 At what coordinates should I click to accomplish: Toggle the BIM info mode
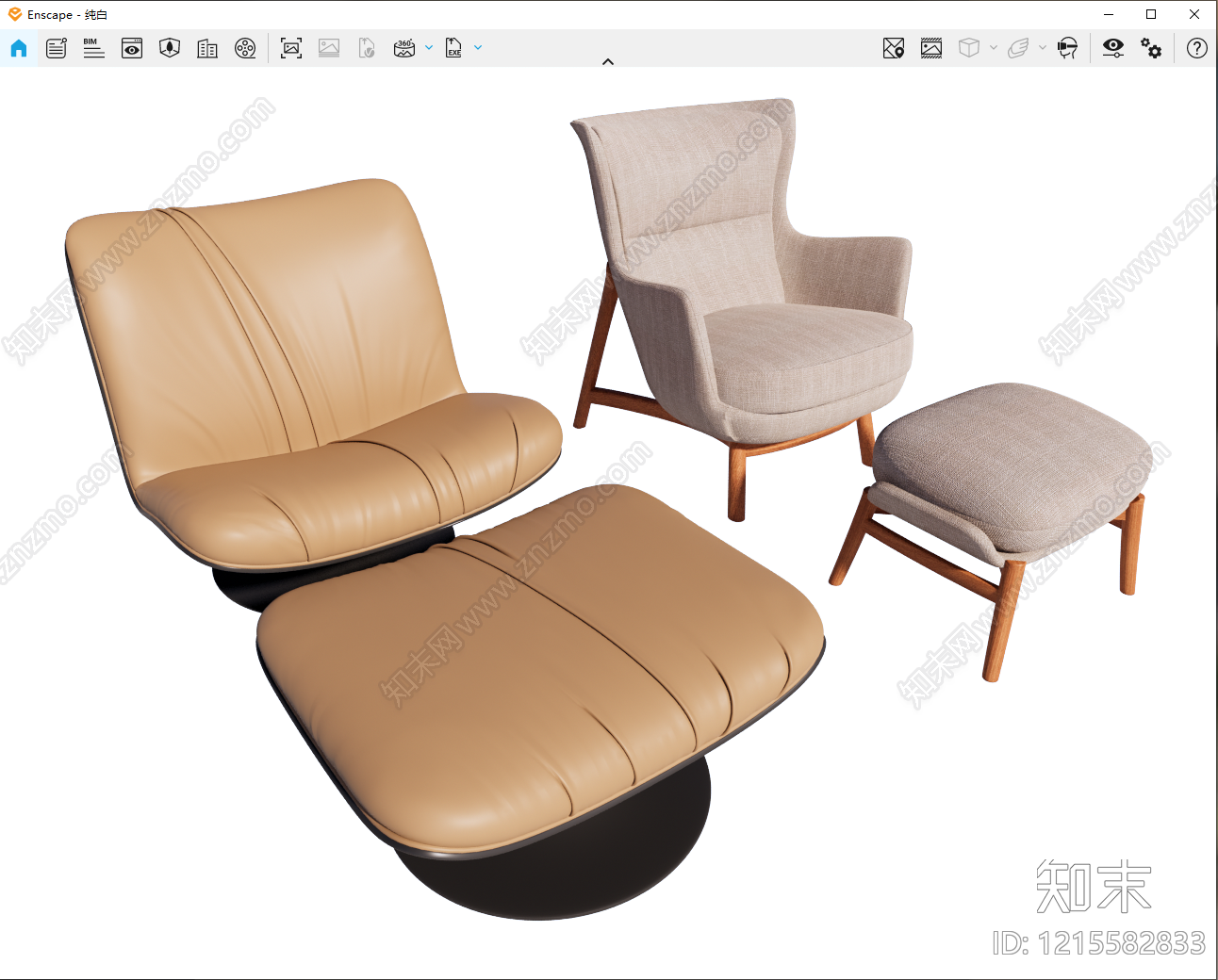point(94,48)
